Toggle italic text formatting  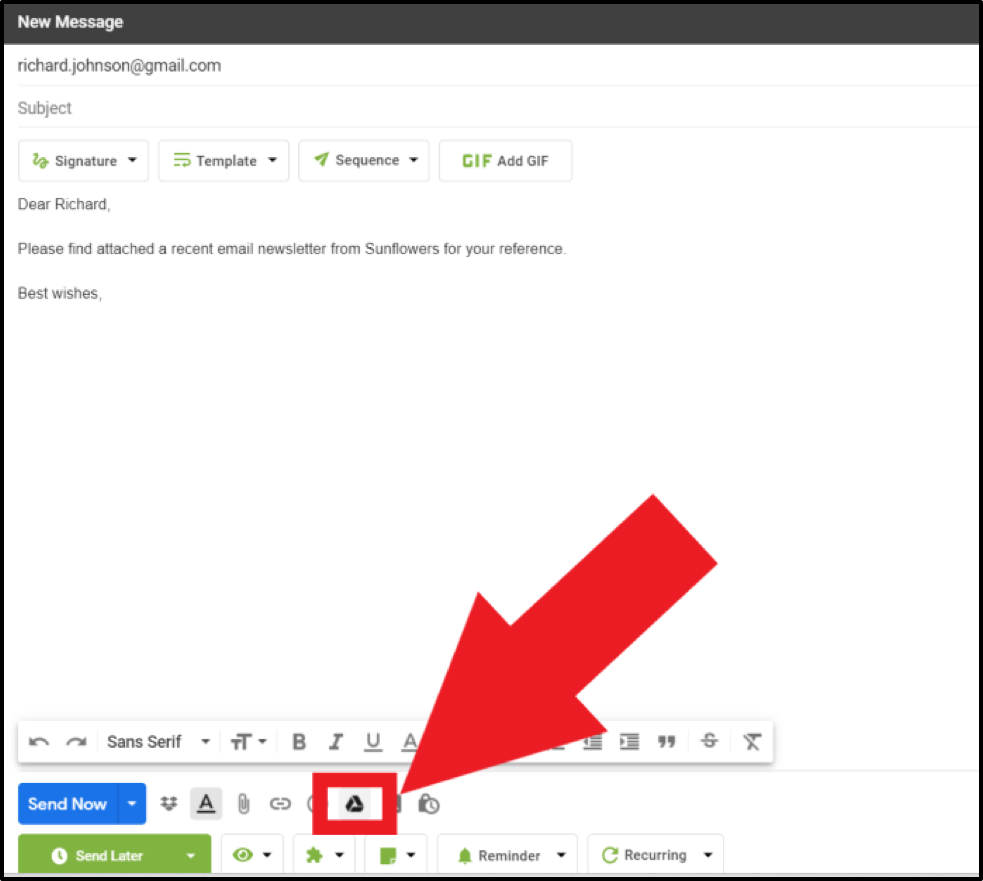click(x=336, y=742)
